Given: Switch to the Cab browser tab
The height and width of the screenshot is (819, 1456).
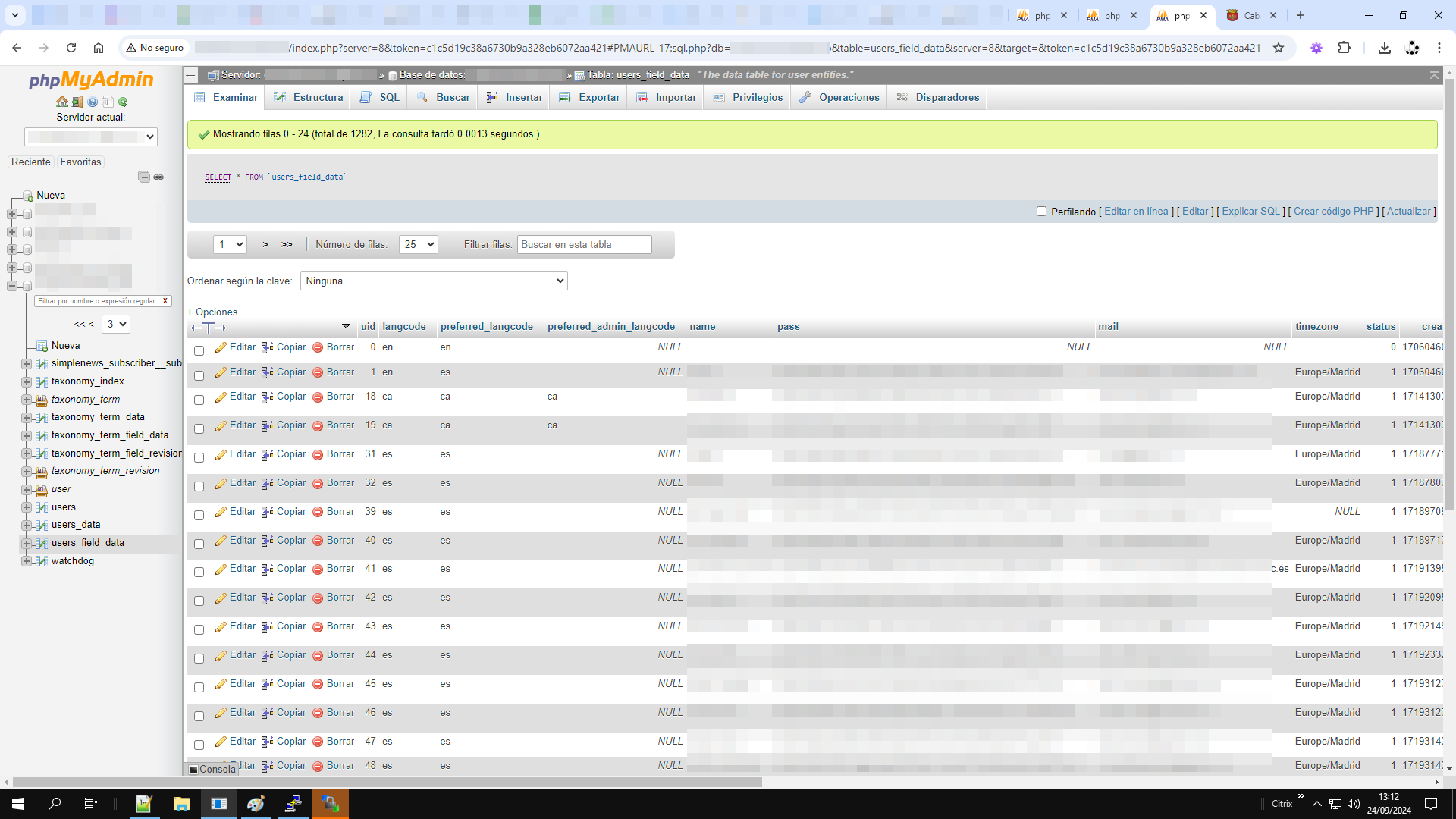Looking at the screenshot, I should pyautogui.click(x=1251, y=15).
